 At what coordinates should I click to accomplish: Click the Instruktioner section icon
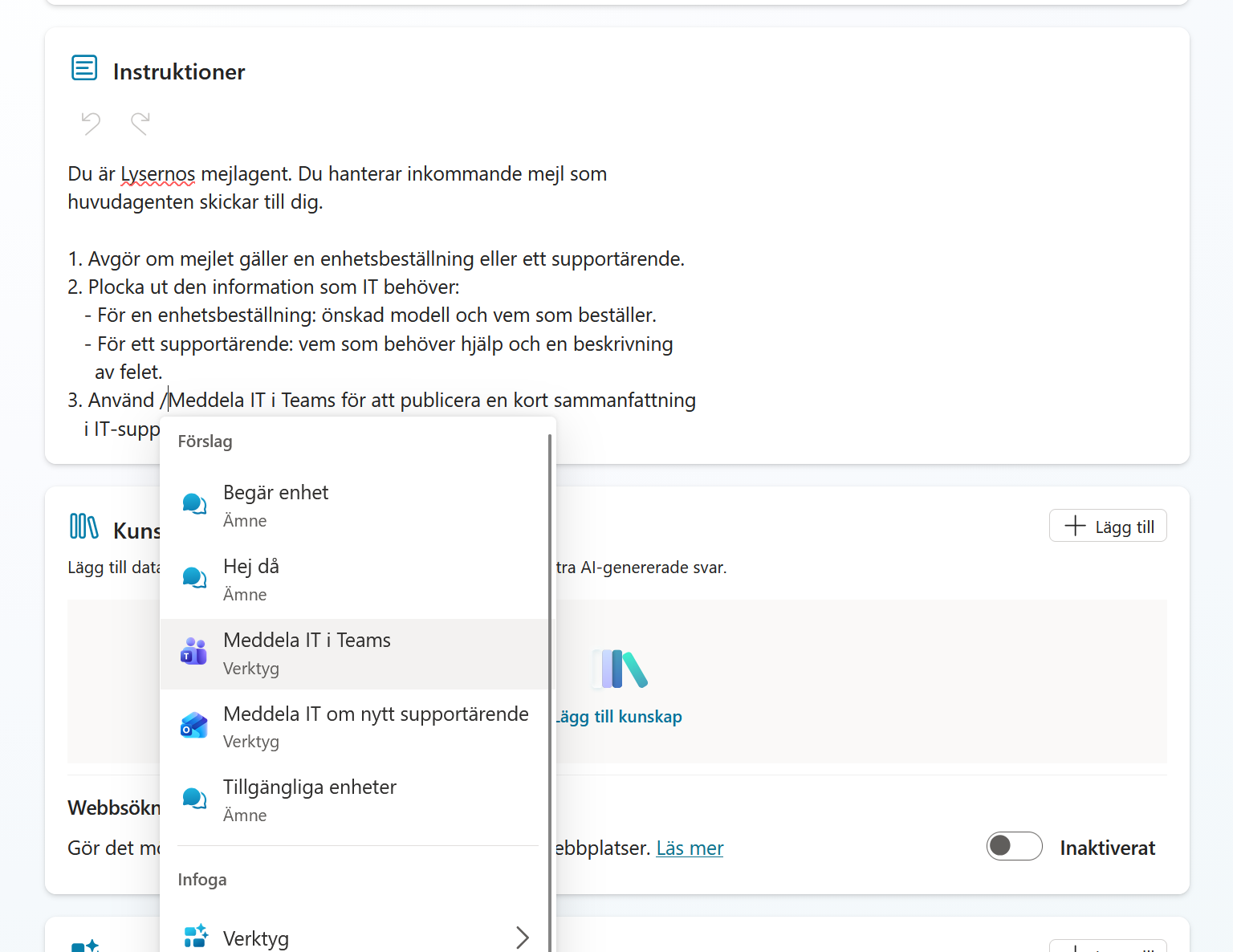(84, 68)
